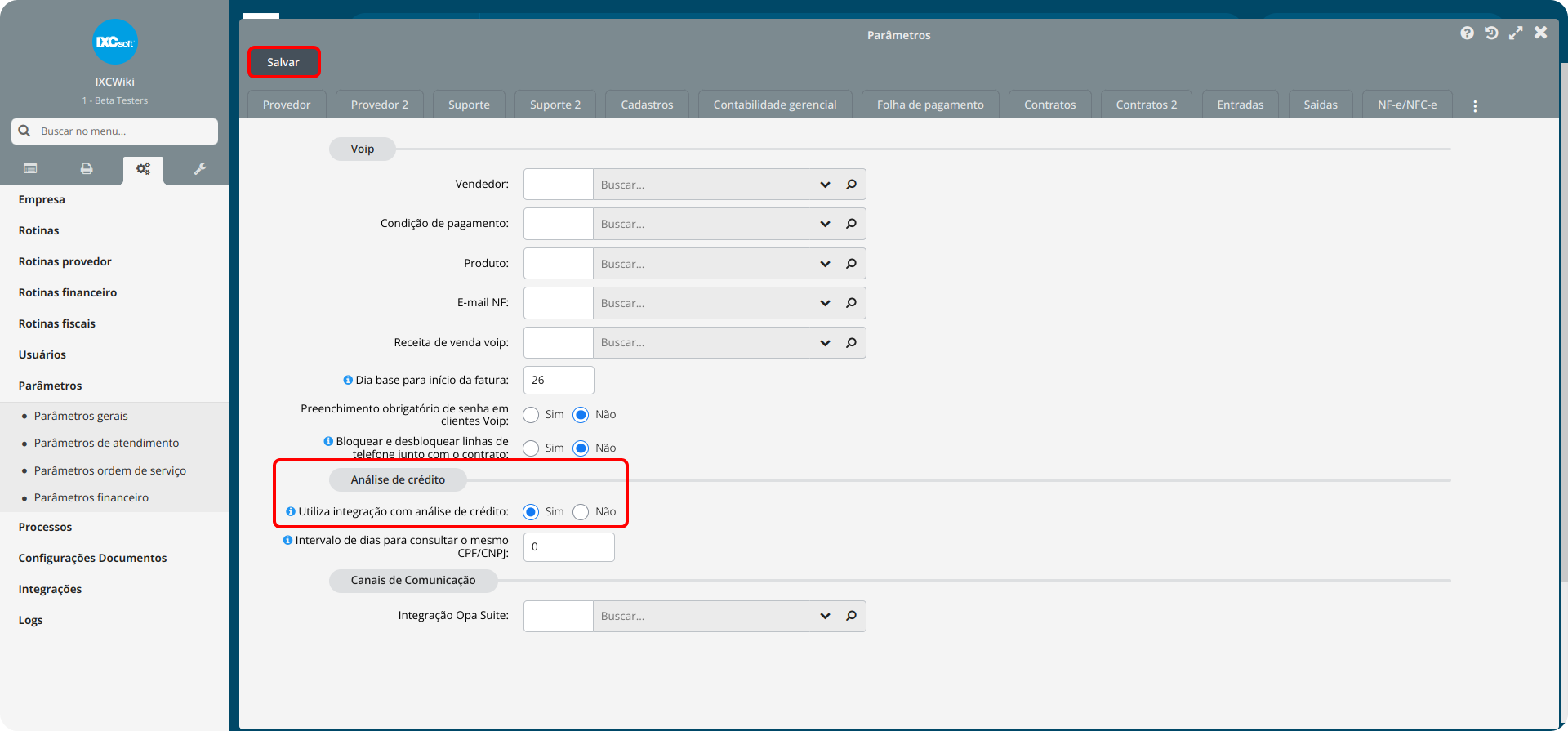1568x731 pixels.
Task: Open Parâmetros de atendimento submenu link
Action: pyautogui.click(x=106, y=443)
